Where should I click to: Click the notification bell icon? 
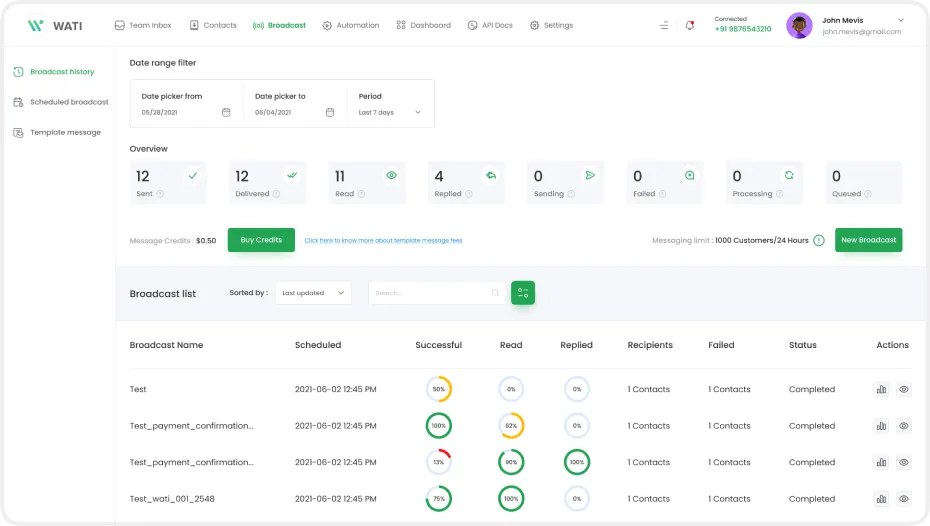pos(690,25)
